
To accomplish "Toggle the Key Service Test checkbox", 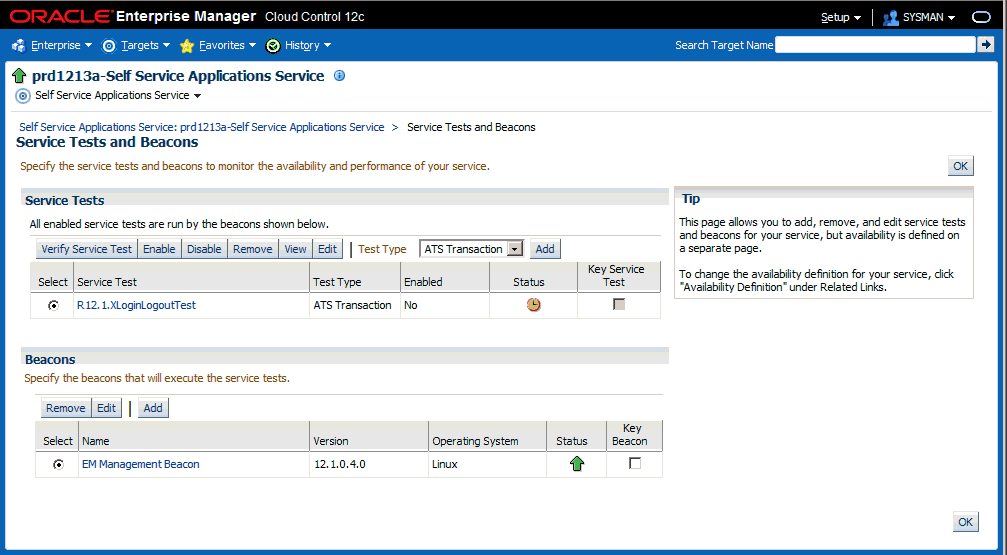I will pyautogui.click(x=619, y=304).
